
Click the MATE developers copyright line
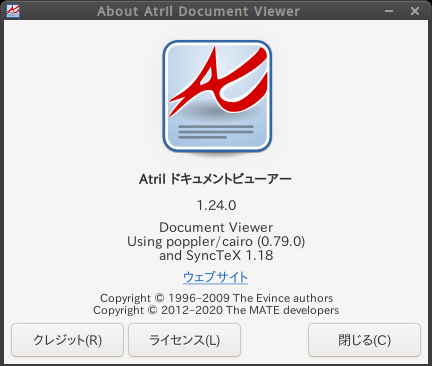pyautogui.click(x=216, y=310)
